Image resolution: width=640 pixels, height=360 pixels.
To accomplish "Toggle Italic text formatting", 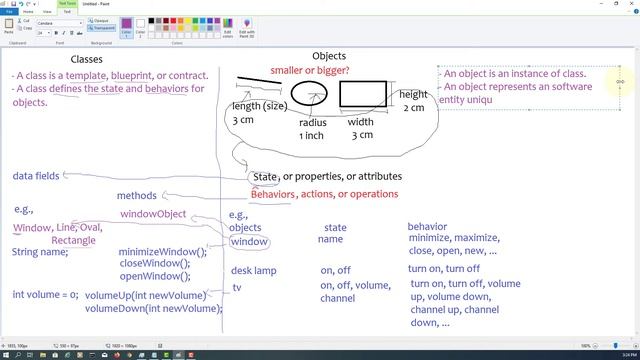I will [x=64, y=33].
